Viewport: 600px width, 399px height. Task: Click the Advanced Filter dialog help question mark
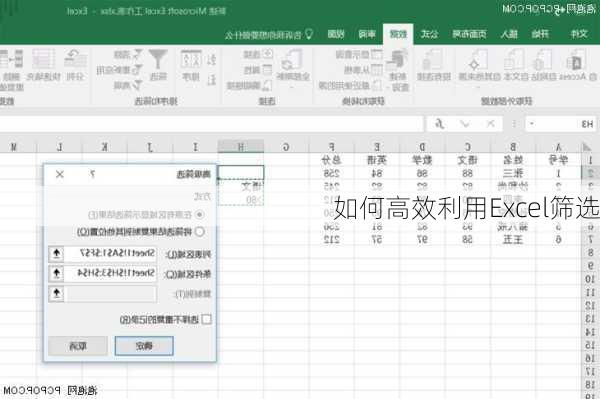tap(92, 174)
